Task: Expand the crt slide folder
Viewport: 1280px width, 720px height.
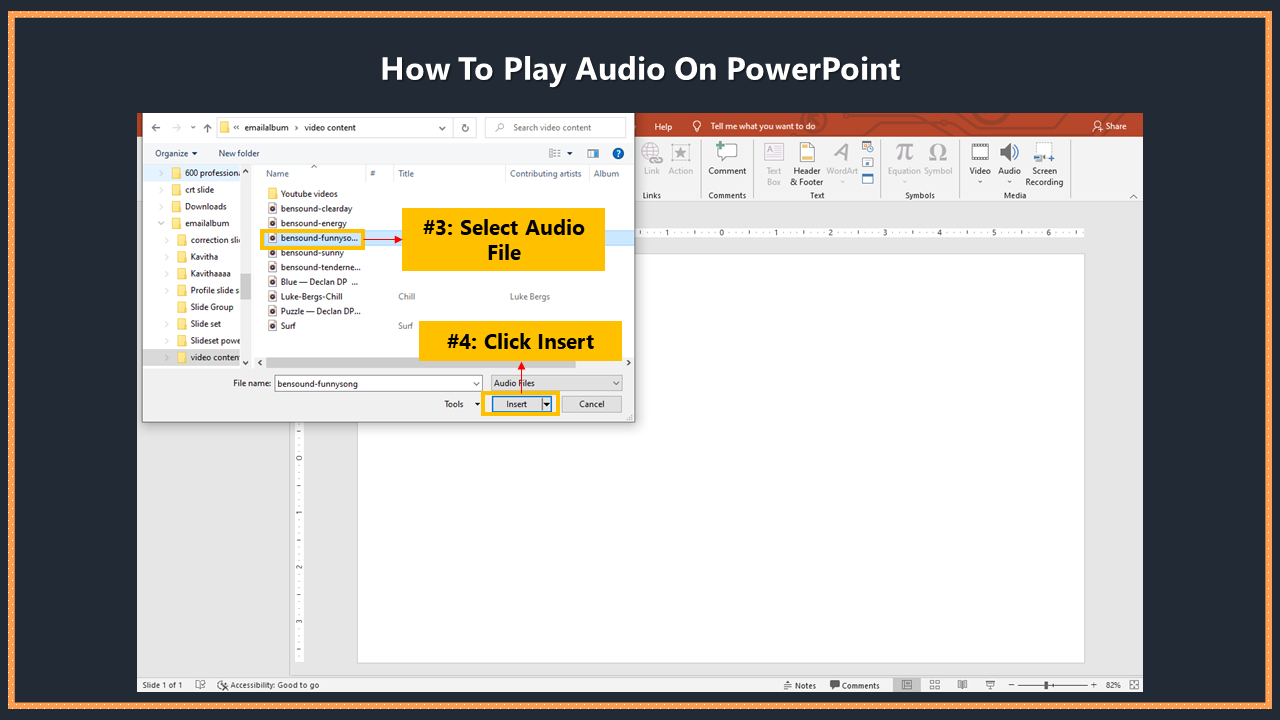Action: point(163,190)
